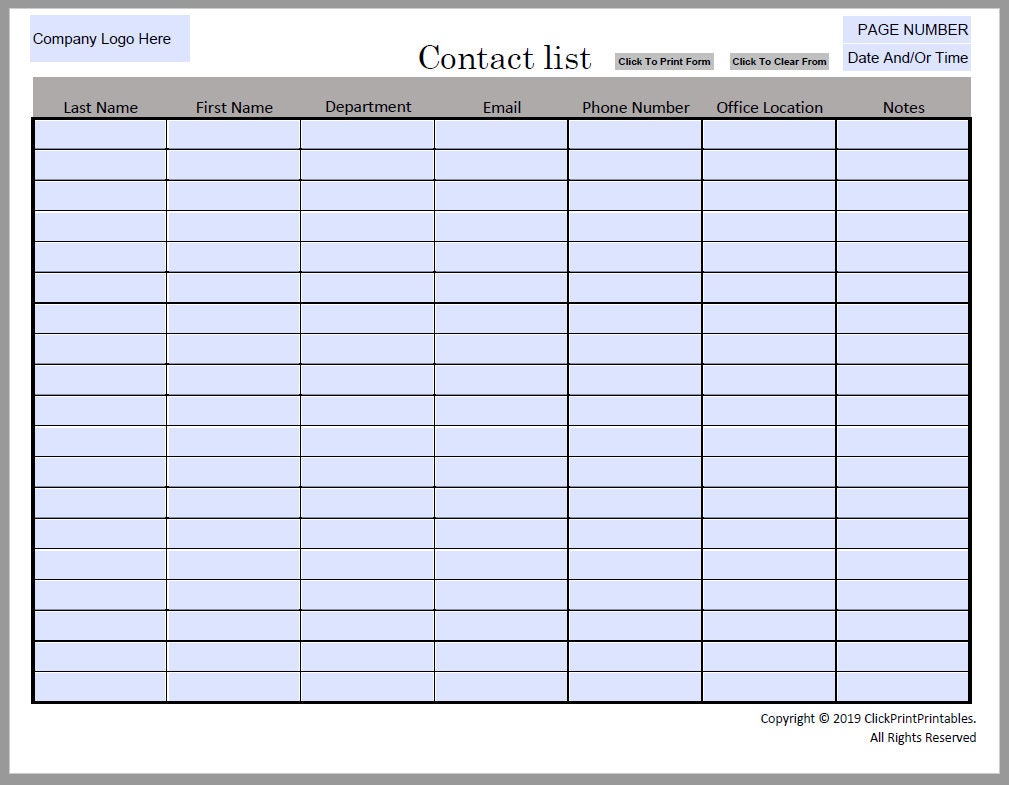Screen dimensions: 1009x785
Task: Click the ClickPrintPrintables copyright text
Action: [867, 718]
